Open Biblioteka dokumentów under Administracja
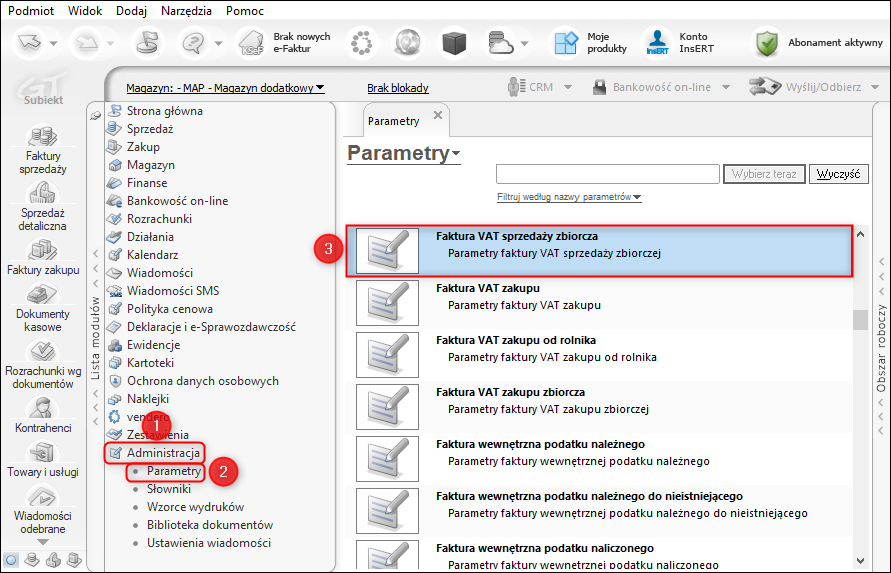The height and width of the screenshot is (573, 891). click(210, 525)
